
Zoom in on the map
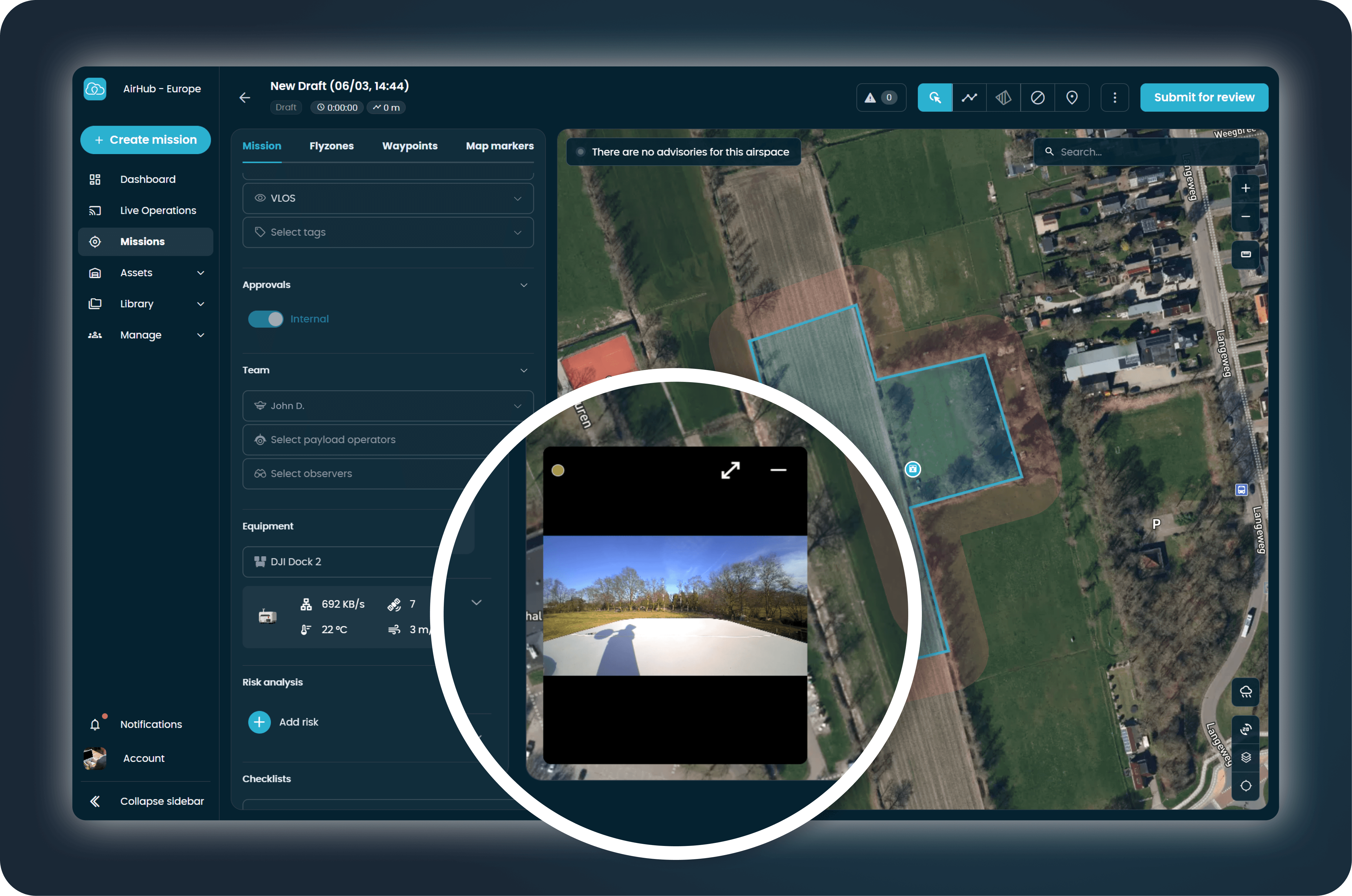coord(1246,189)
